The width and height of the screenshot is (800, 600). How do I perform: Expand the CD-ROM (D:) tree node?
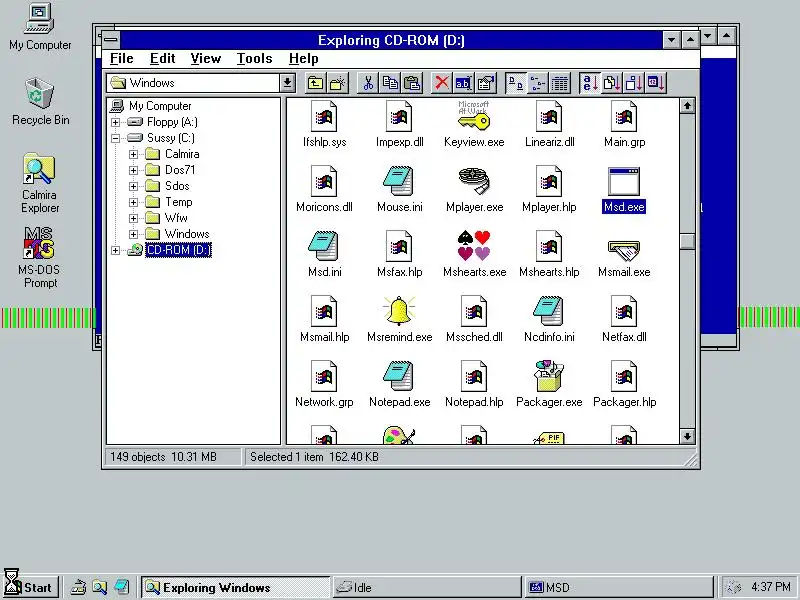click(115, 251)
